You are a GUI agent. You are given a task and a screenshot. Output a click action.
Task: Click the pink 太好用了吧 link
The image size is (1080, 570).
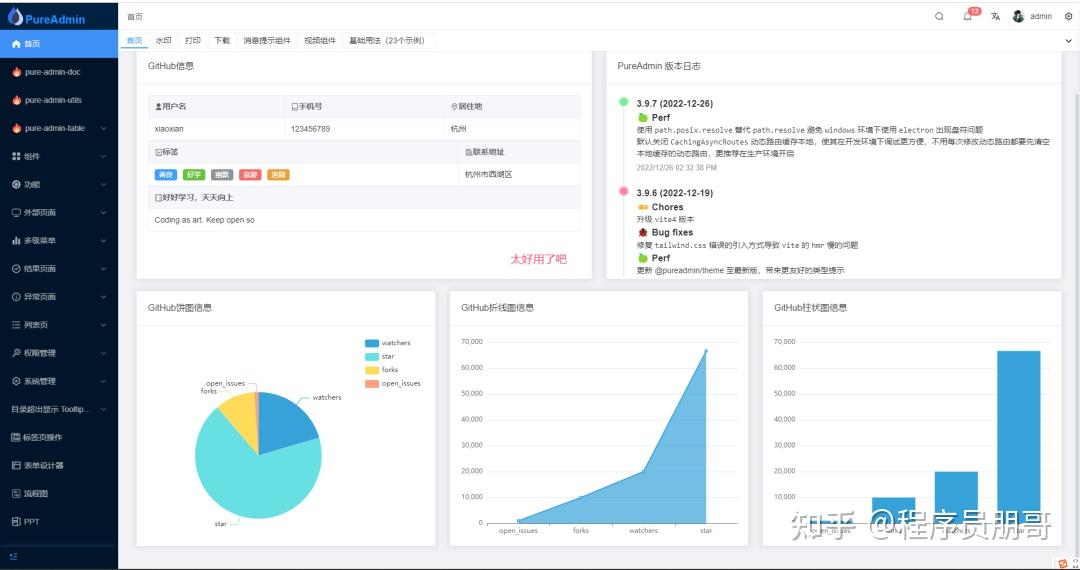coord(538,259)
